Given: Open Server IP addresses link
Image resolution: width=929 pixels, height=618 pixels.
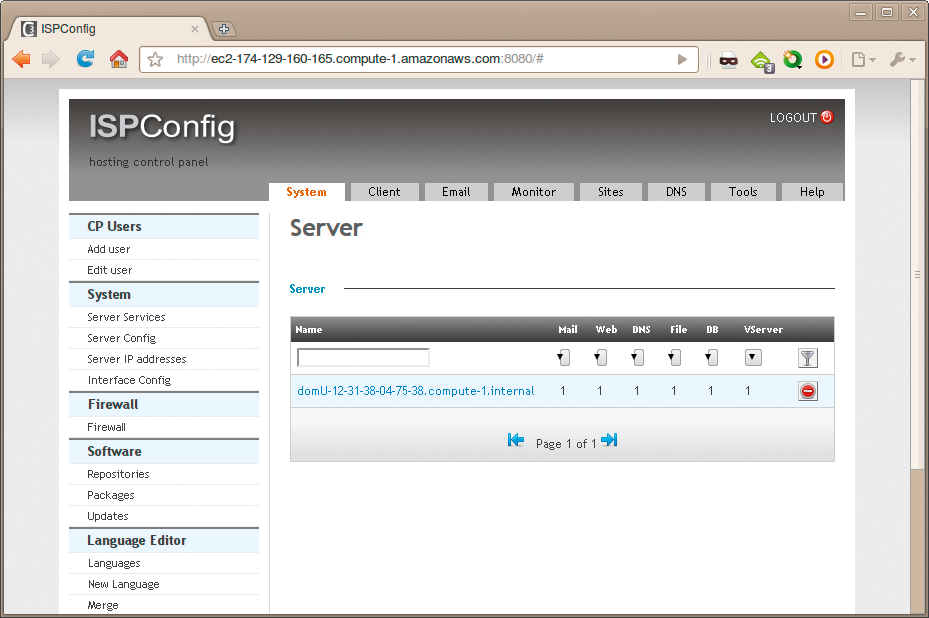Looking at the screenshot, I should click(137, 359).
